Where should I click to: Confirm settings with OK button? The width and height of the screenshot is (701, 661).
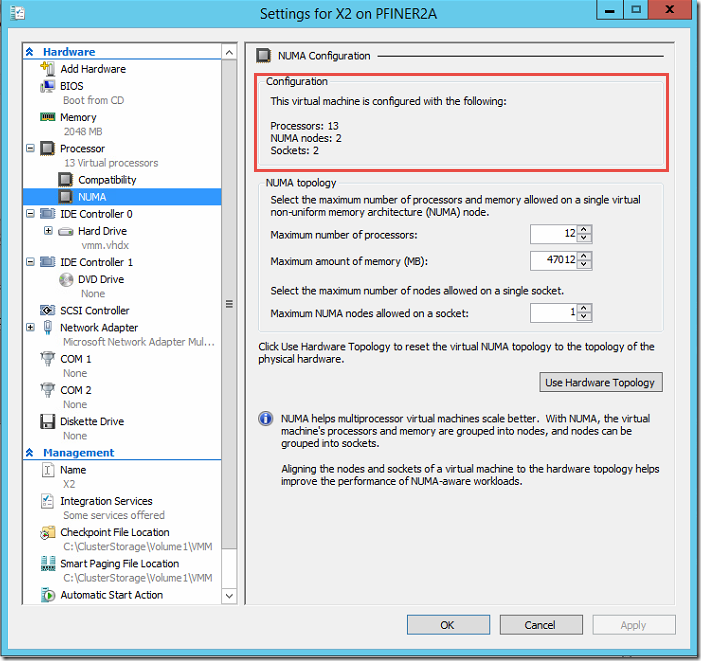(x=448, y=625)
